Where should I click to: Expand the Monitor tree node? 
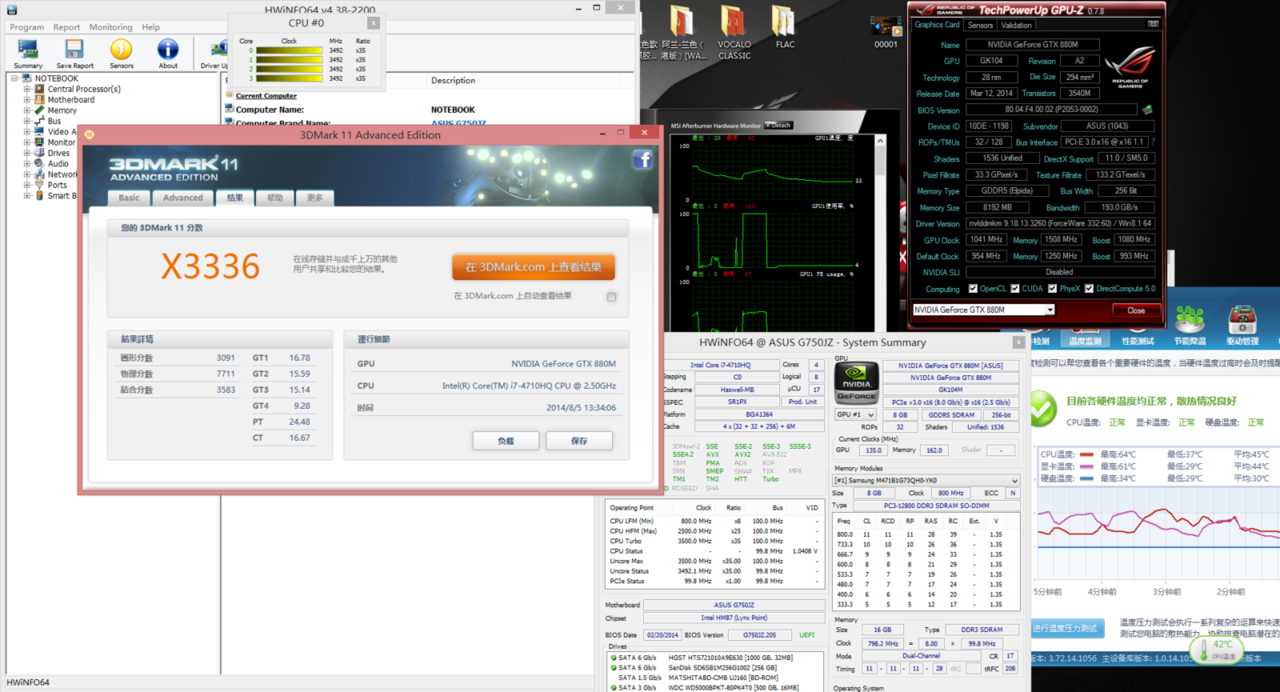(x=27, y=142)
